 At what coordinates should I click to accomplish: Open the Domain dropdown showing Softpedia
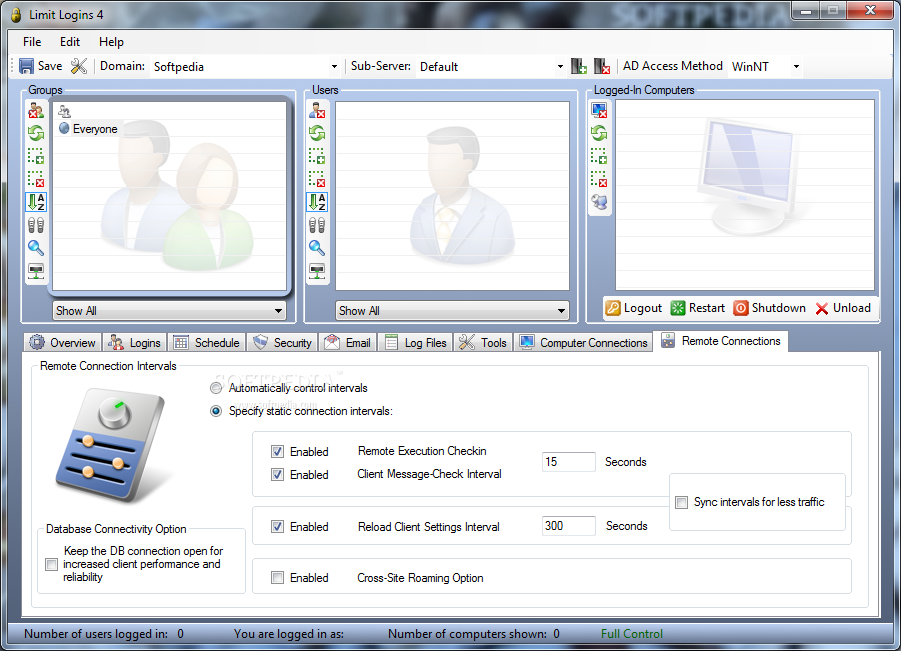(x=245, y=67)
